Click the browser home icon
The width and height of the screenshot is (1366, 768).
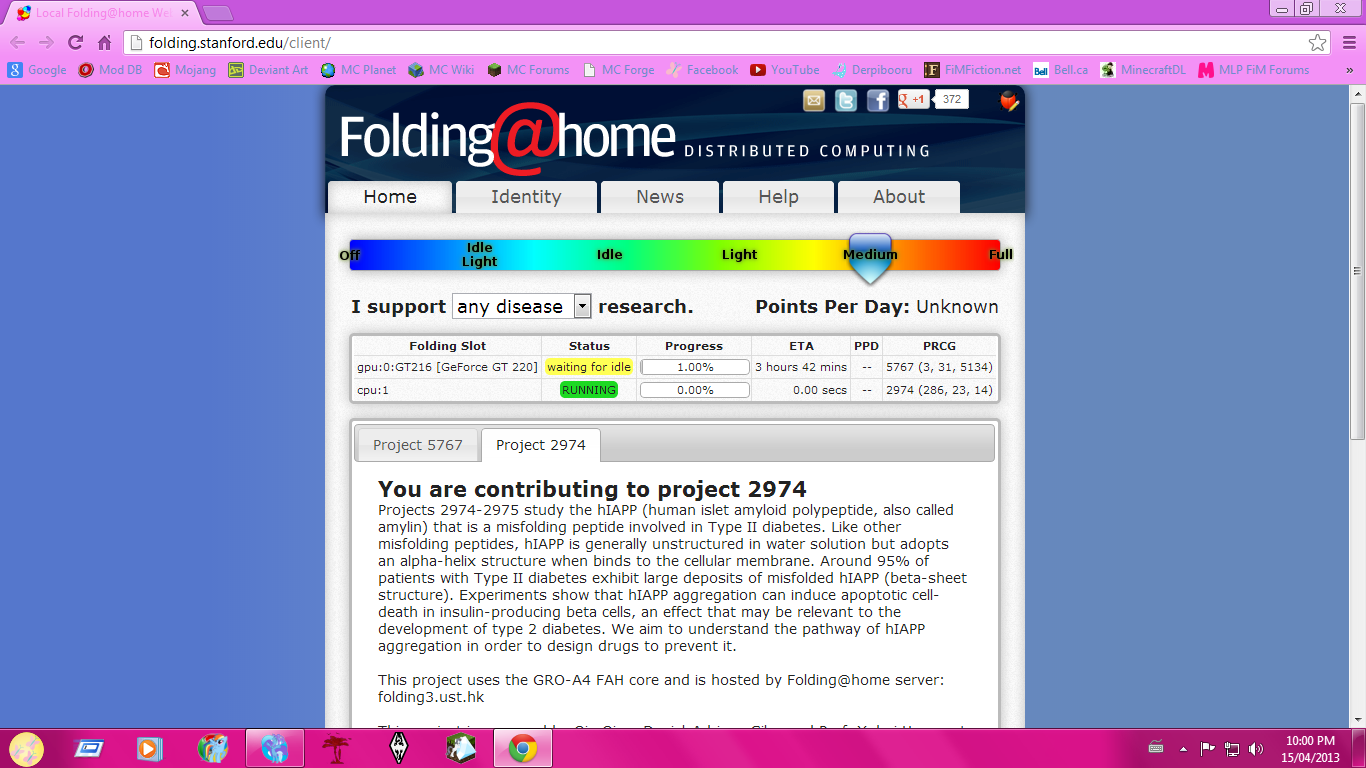point(104,43)
